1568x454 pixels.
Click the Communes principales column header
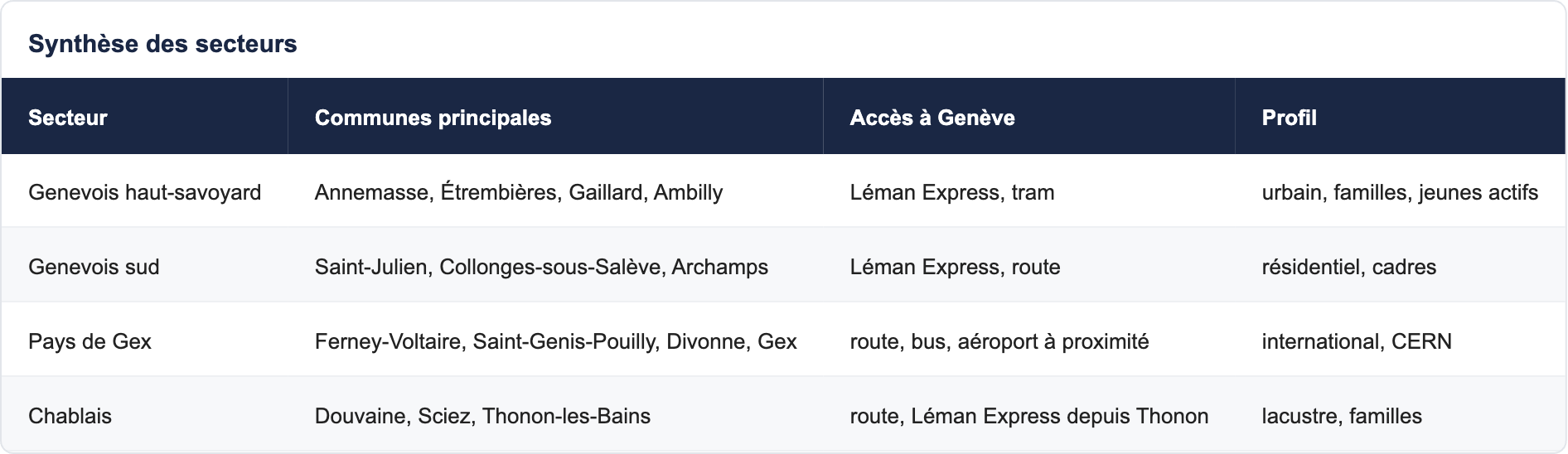555,117
